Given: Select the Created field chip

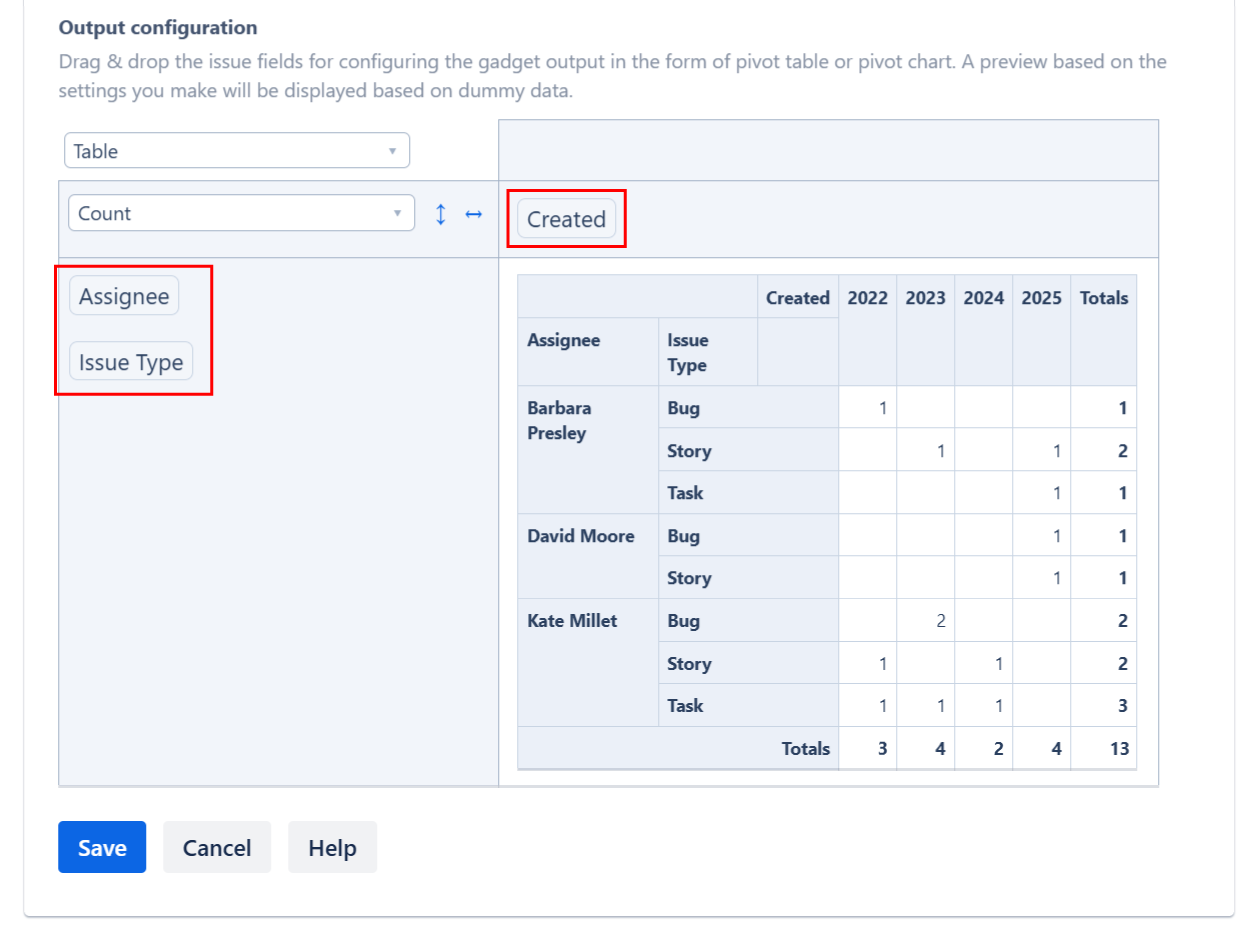Looking at the screenshot, I should (565, 219).
